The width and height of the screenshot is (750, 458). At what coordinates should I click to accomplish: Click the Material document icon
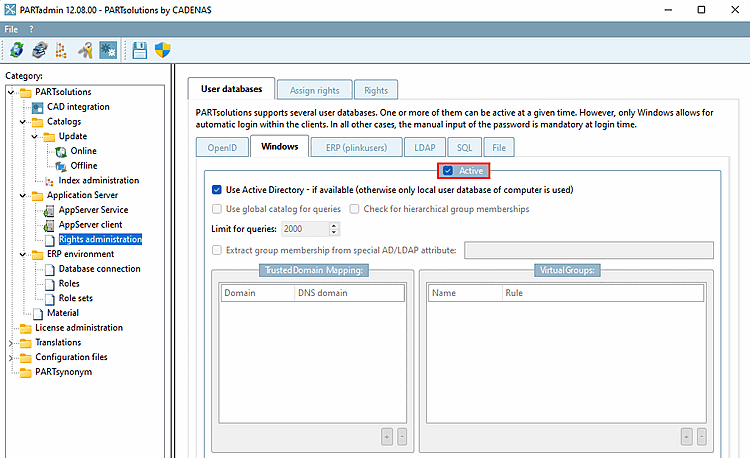pyautogui.click(x=38, y=314)
